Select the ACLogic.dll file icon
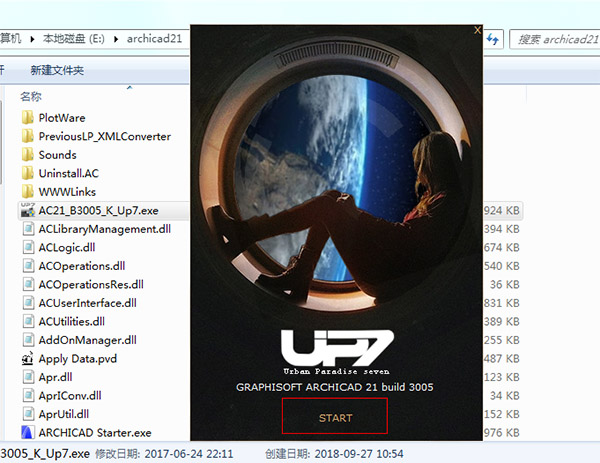600x463 pixels. (x=28, y=247)
